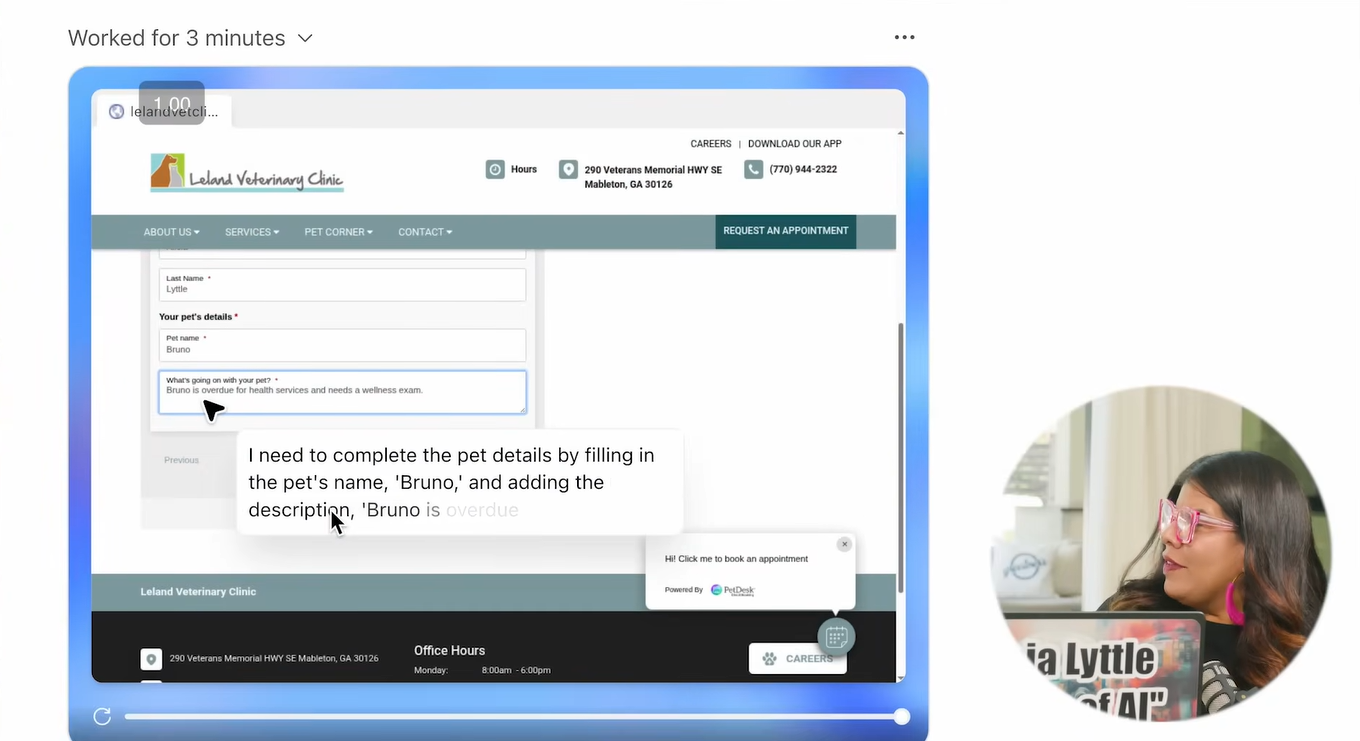
Task: Open the Contact navigation menu
Action: point(425,232)
